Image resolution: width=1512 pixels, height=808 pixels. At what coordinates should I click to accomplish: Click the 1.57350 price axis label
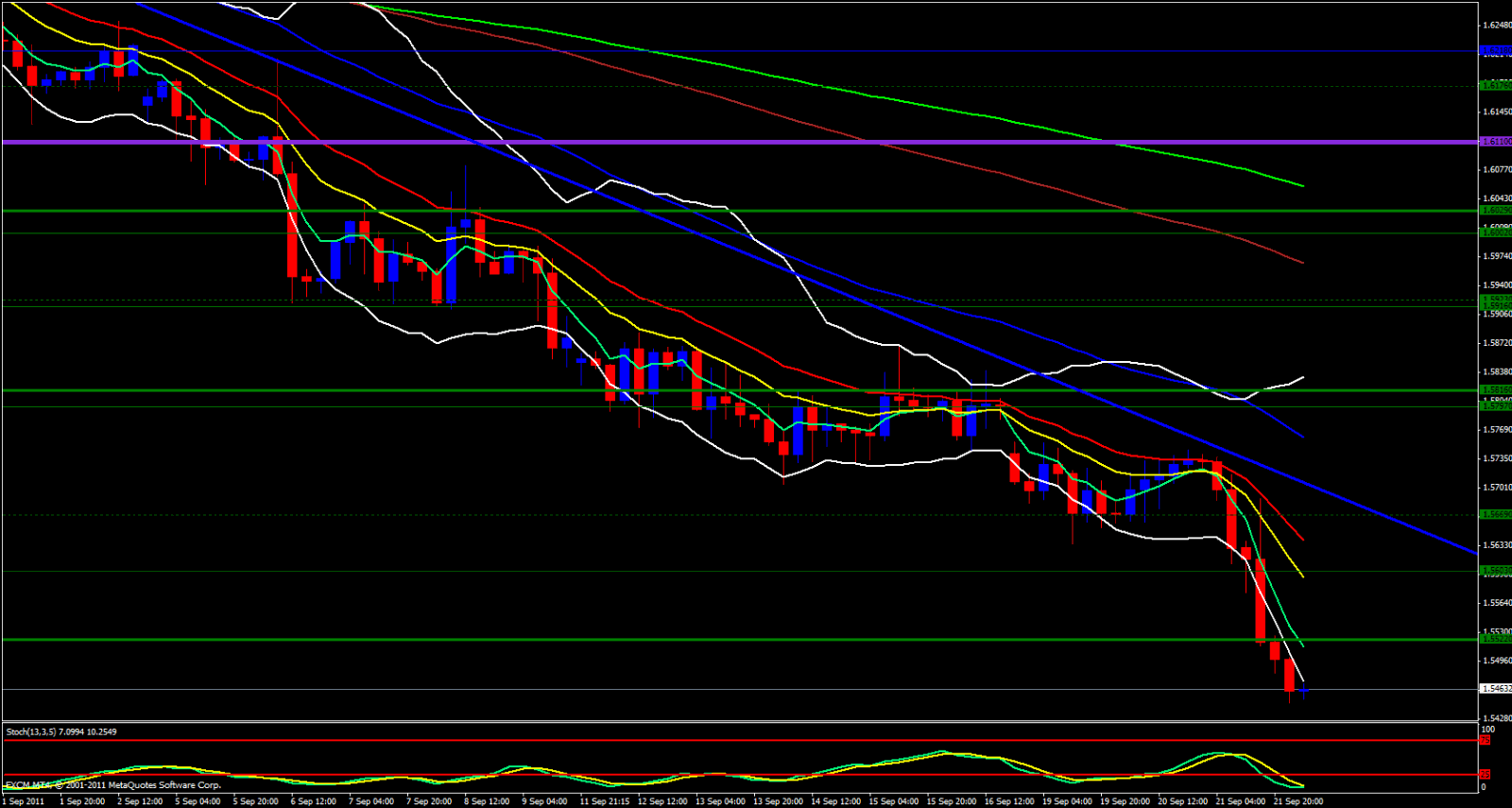(1498, 458)
